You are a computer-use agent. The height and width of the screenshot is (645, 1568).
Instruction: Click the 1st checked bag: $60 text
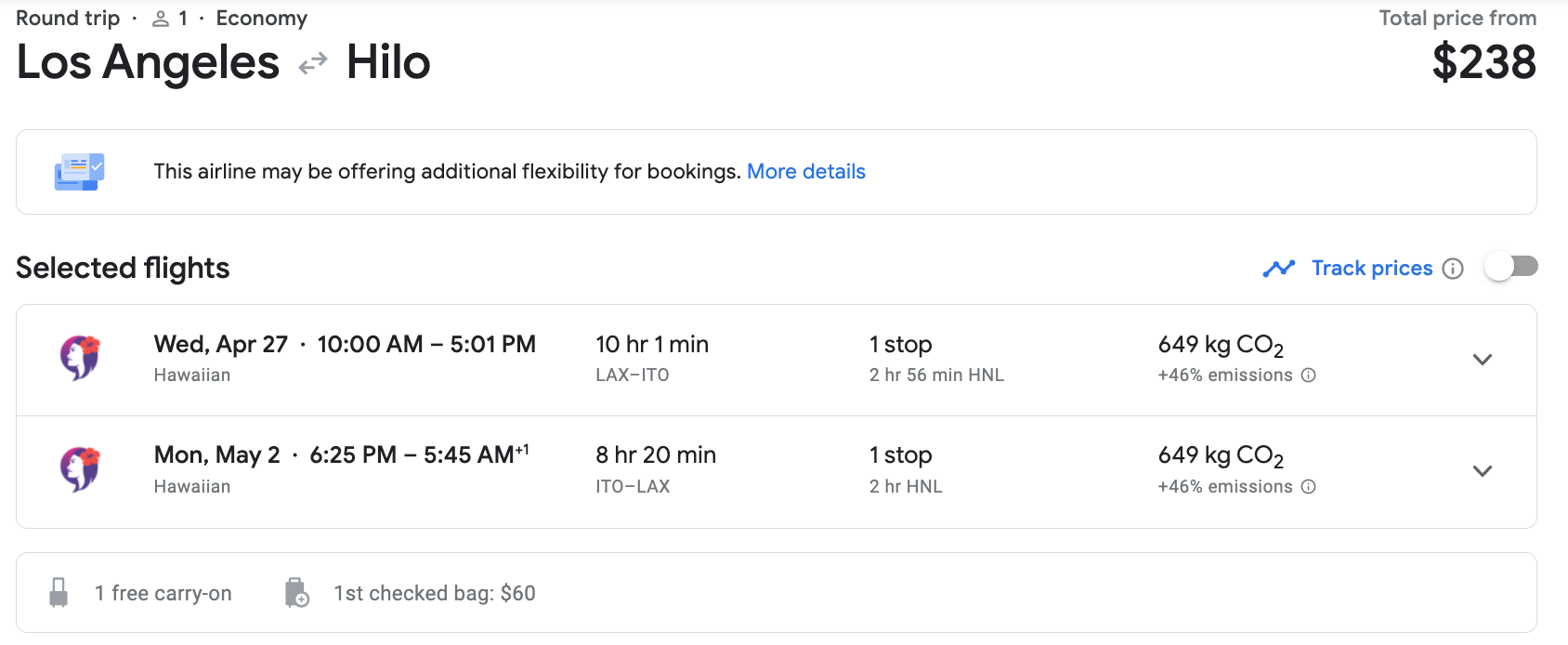pos(435,593)
